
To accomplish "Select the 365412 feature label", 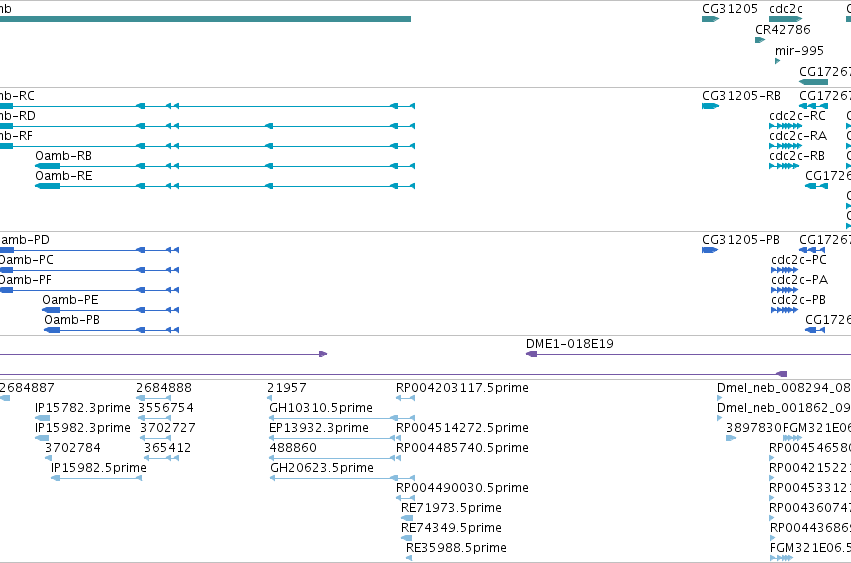I will [x=167, y=448].
